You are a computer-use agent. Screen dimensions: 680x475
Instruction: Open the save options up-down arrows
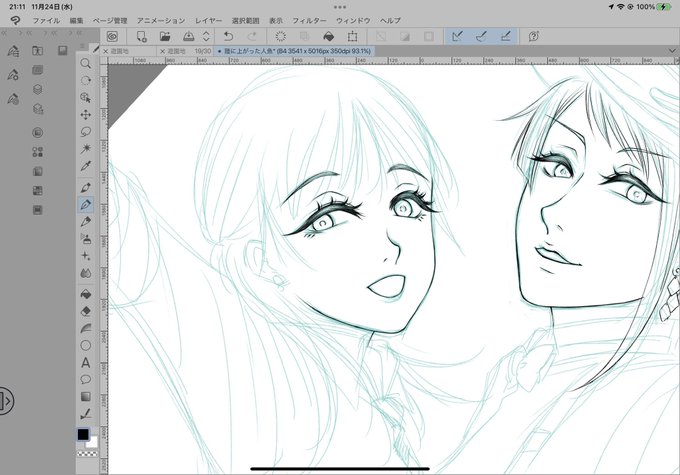pyautogui.click(x=206, y=36)
